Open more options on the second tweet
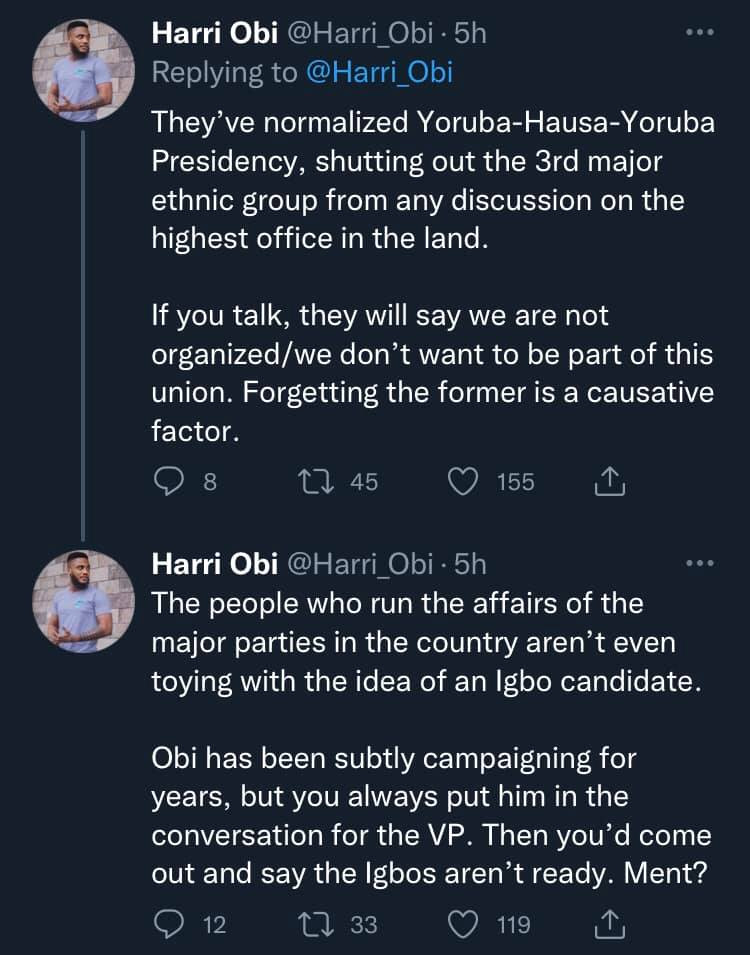 697,565
